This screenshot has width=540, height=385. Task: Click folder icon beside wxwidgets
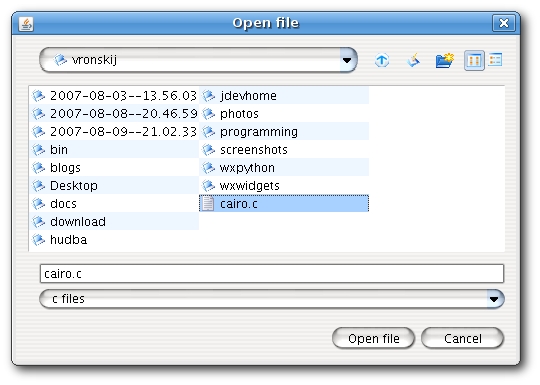pyautogui.click(x=208, y=186)
